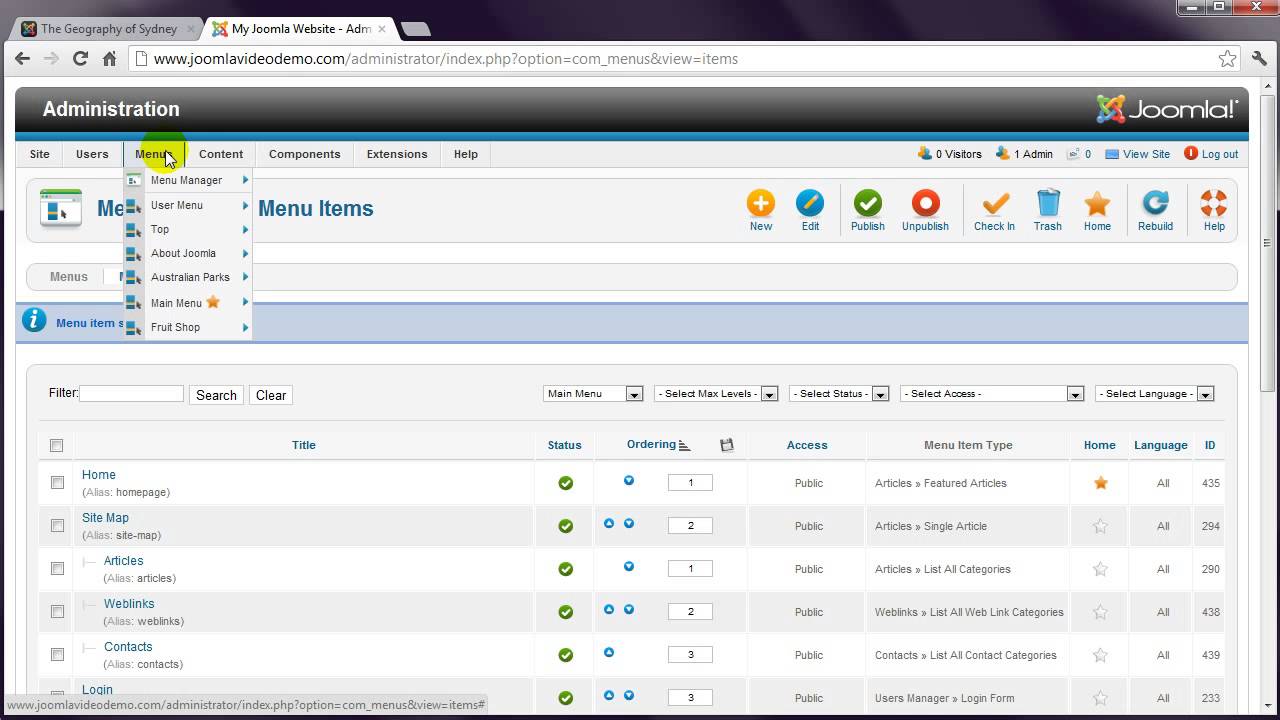This screenshot has width=1280, height=720.
Task: Toggle the select-all checkbox in header
Action: (56, 445)
